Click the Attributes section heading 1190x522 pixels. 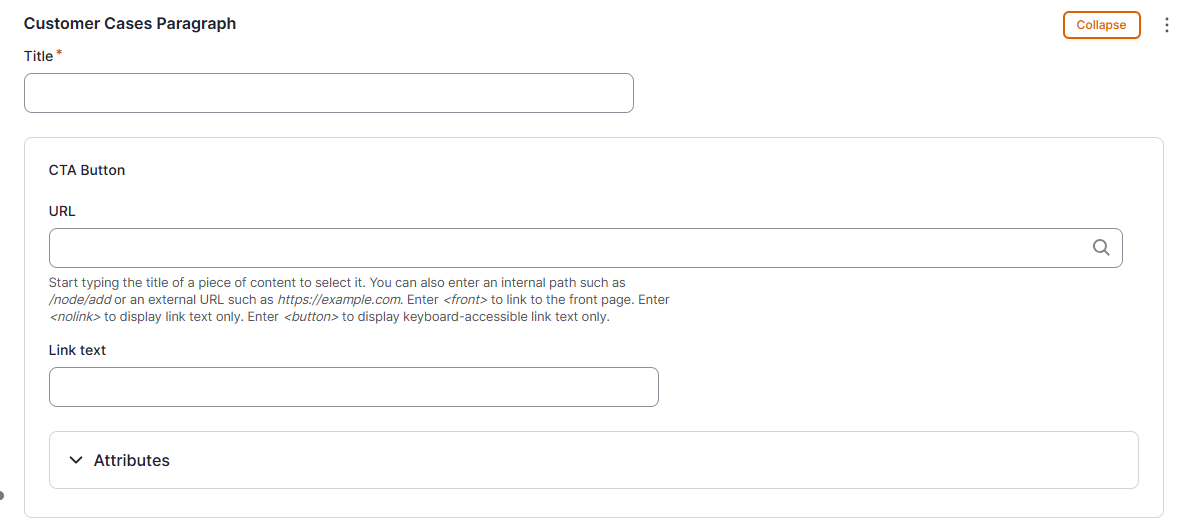pos(131,461)
